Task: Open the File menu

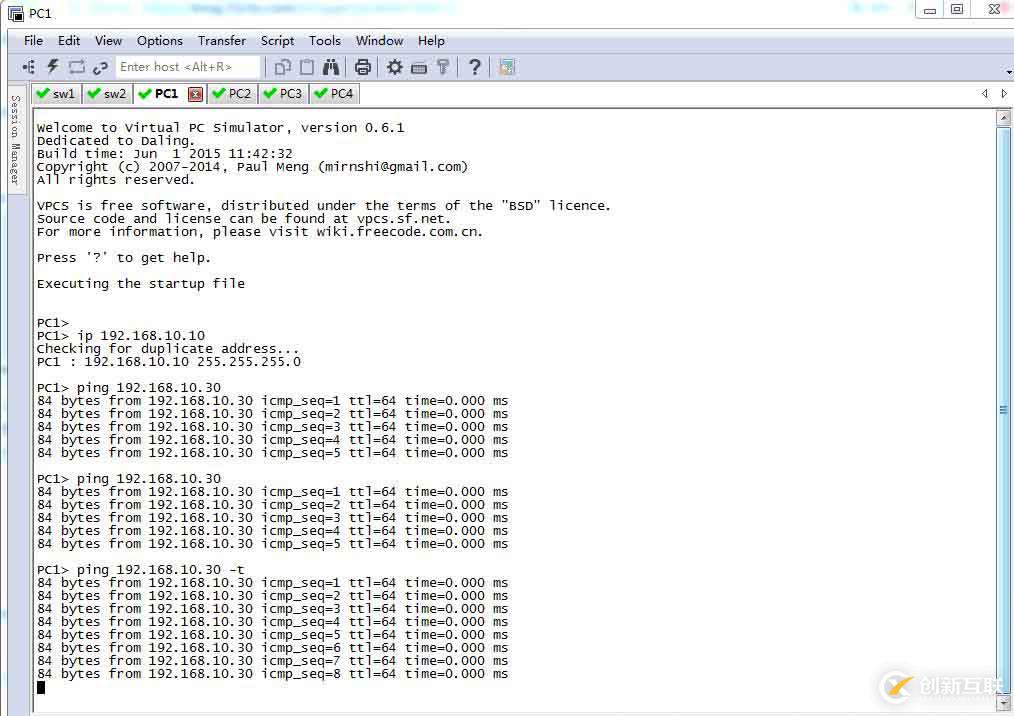Action: pyautogui.click(x=34, y=41)
